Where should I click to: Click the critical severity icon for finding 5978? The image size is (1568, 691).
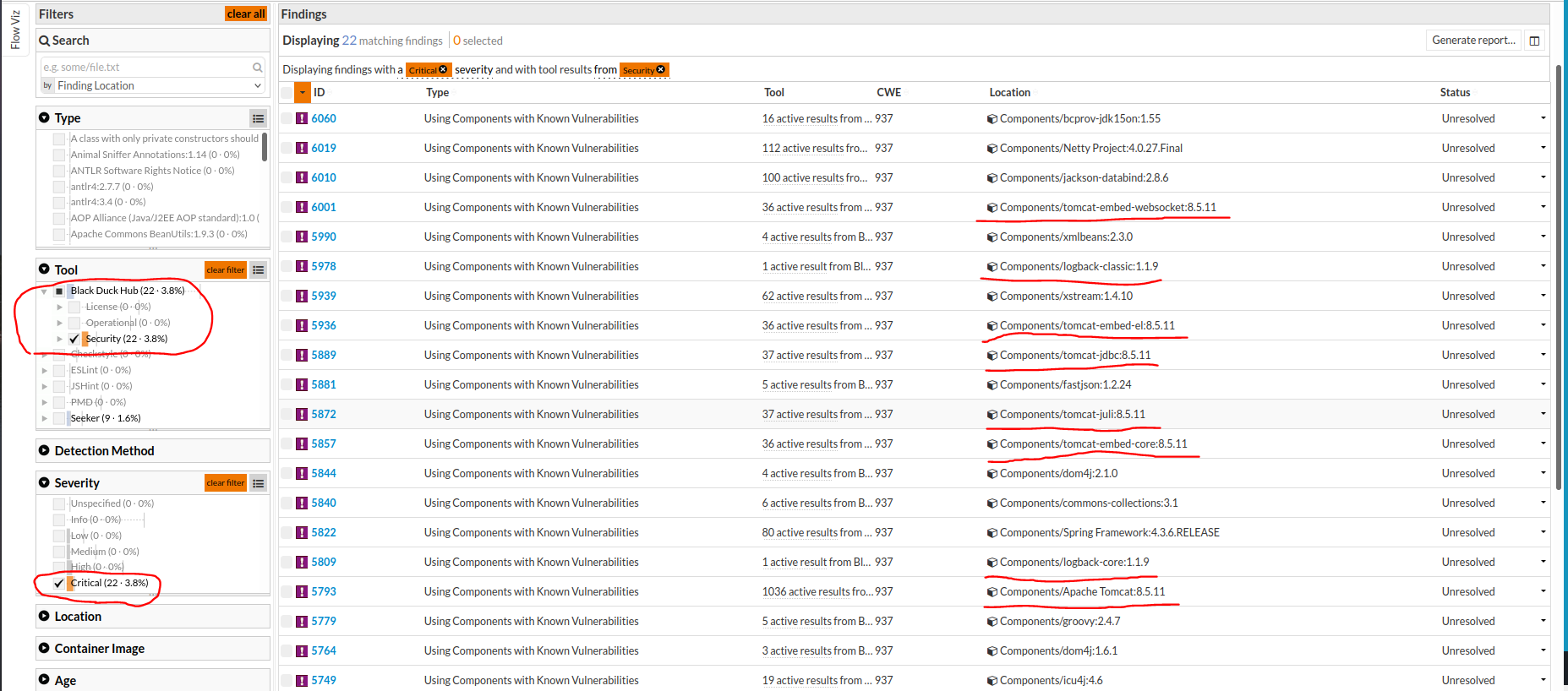[x=302, y=267]
